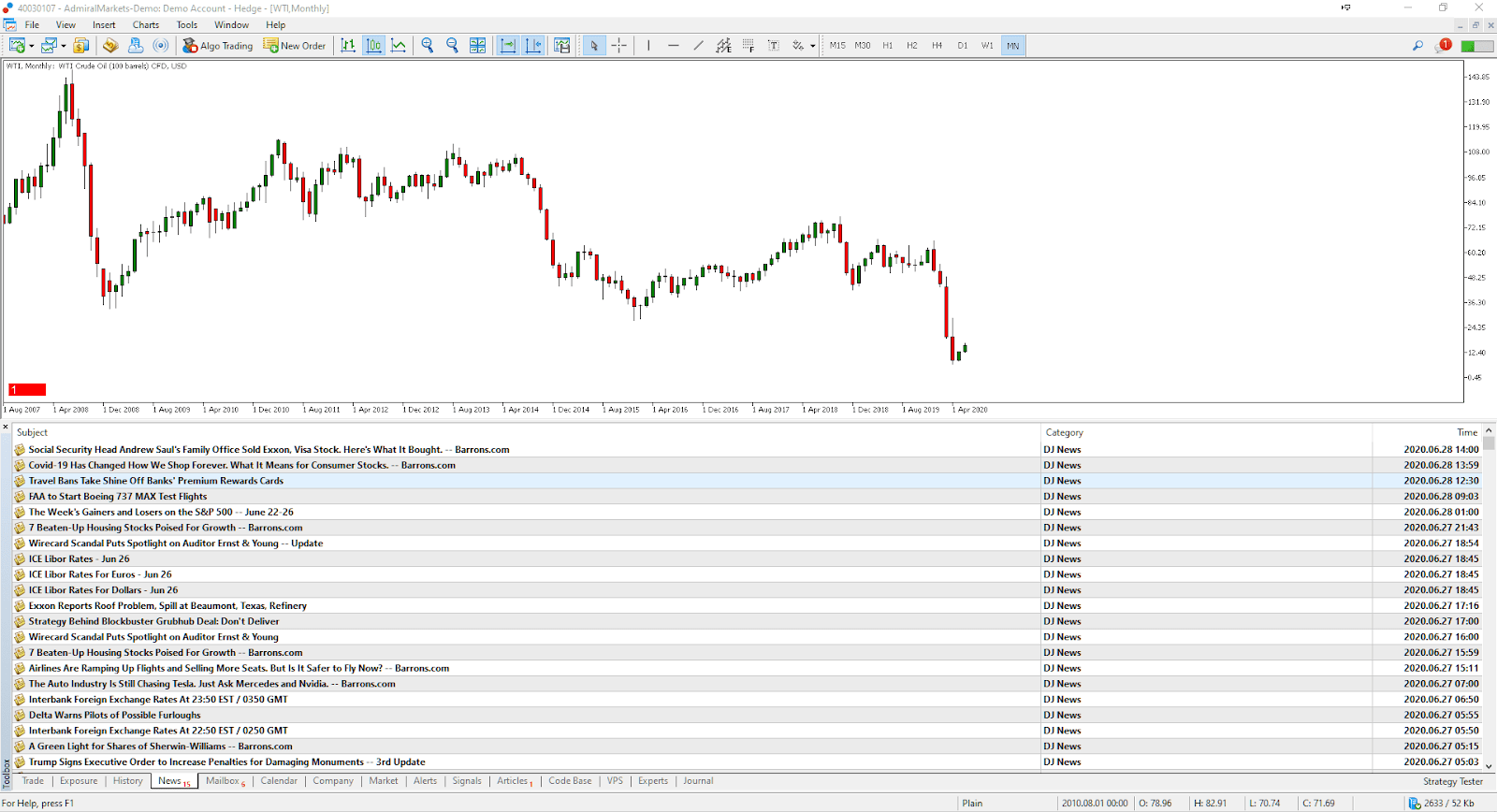1497x812 pixels.
Task: Switch chart to line chart
Action: pyautogui.click(x=399, y=45)
